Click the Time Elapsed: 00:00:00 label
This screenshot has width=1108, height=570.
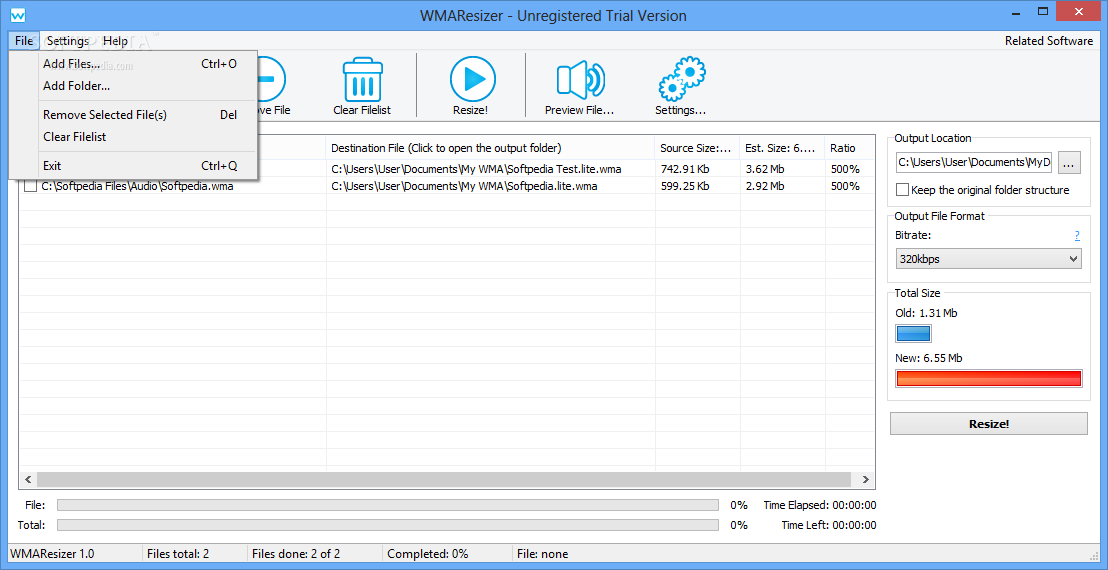(x=820, y=505)
